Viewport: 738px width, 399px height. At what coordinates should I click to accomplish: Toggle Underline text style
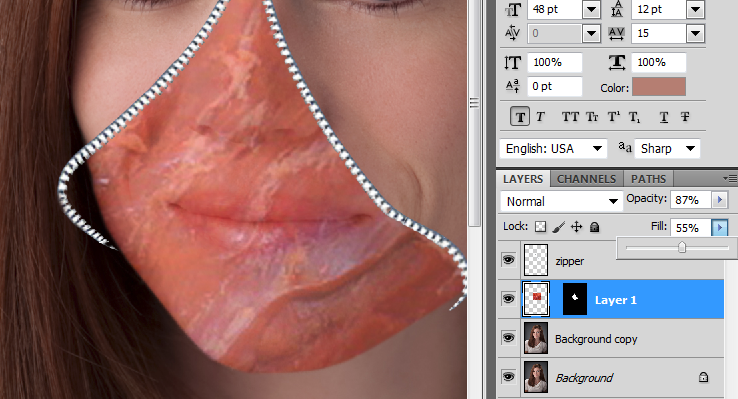664,117
